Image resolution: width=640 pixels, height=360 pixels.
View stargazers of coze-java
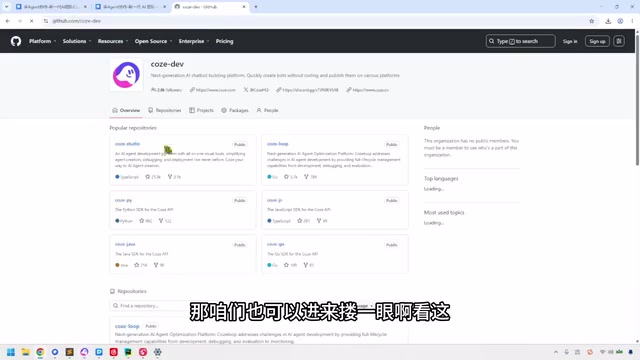point(141,265)
